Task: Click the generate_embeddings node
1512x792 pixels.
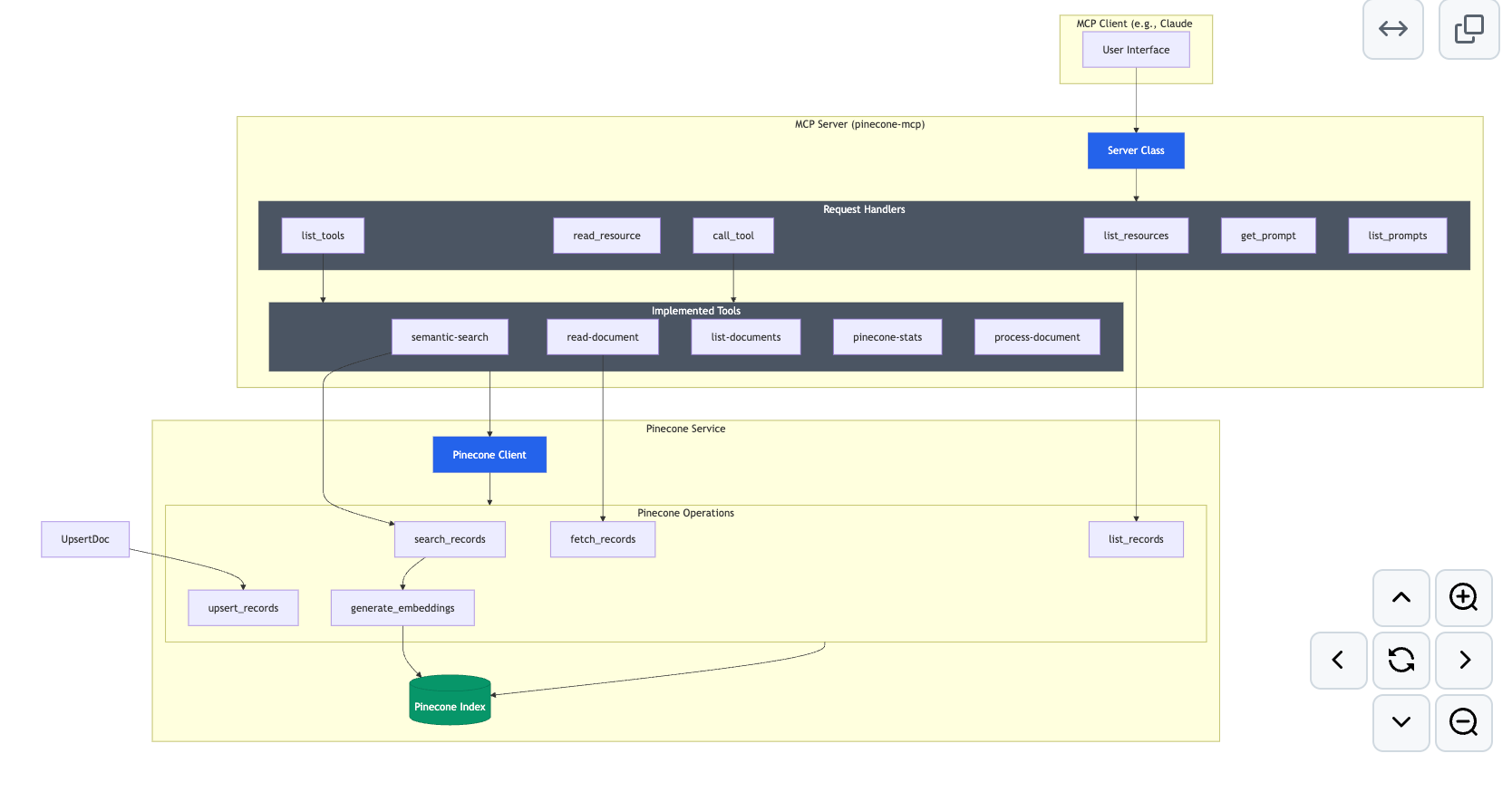Action: click(x=402, y=608)
